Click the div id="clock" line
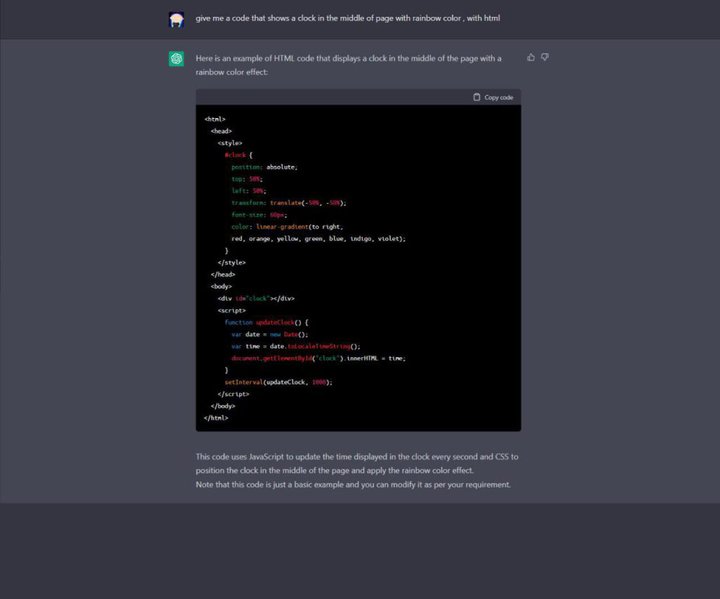Screen dimensions: 720x599 click(256, 299)
